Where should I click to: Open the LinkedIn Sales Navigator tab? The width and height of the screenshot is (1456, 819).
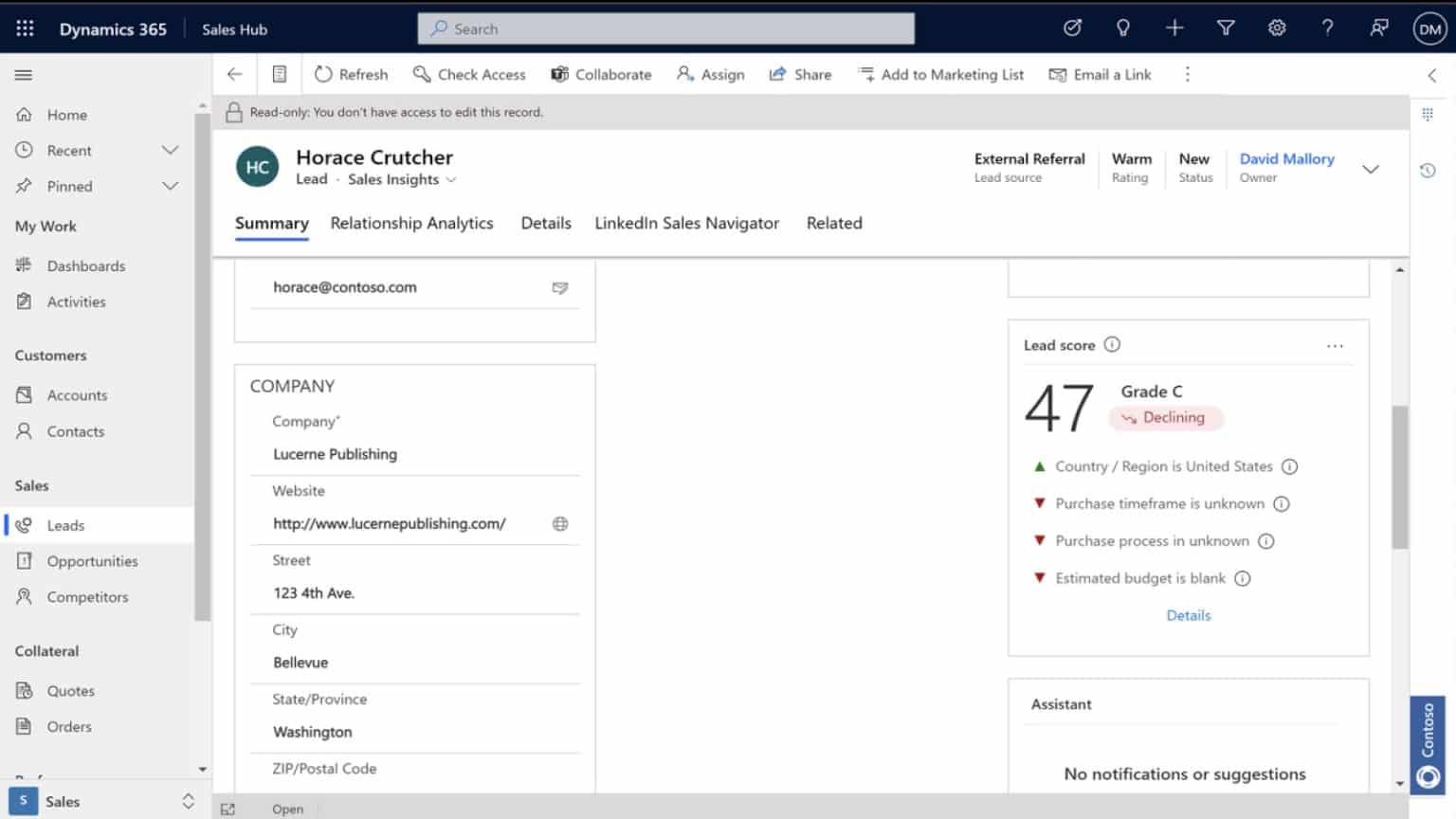pos(686,223)
